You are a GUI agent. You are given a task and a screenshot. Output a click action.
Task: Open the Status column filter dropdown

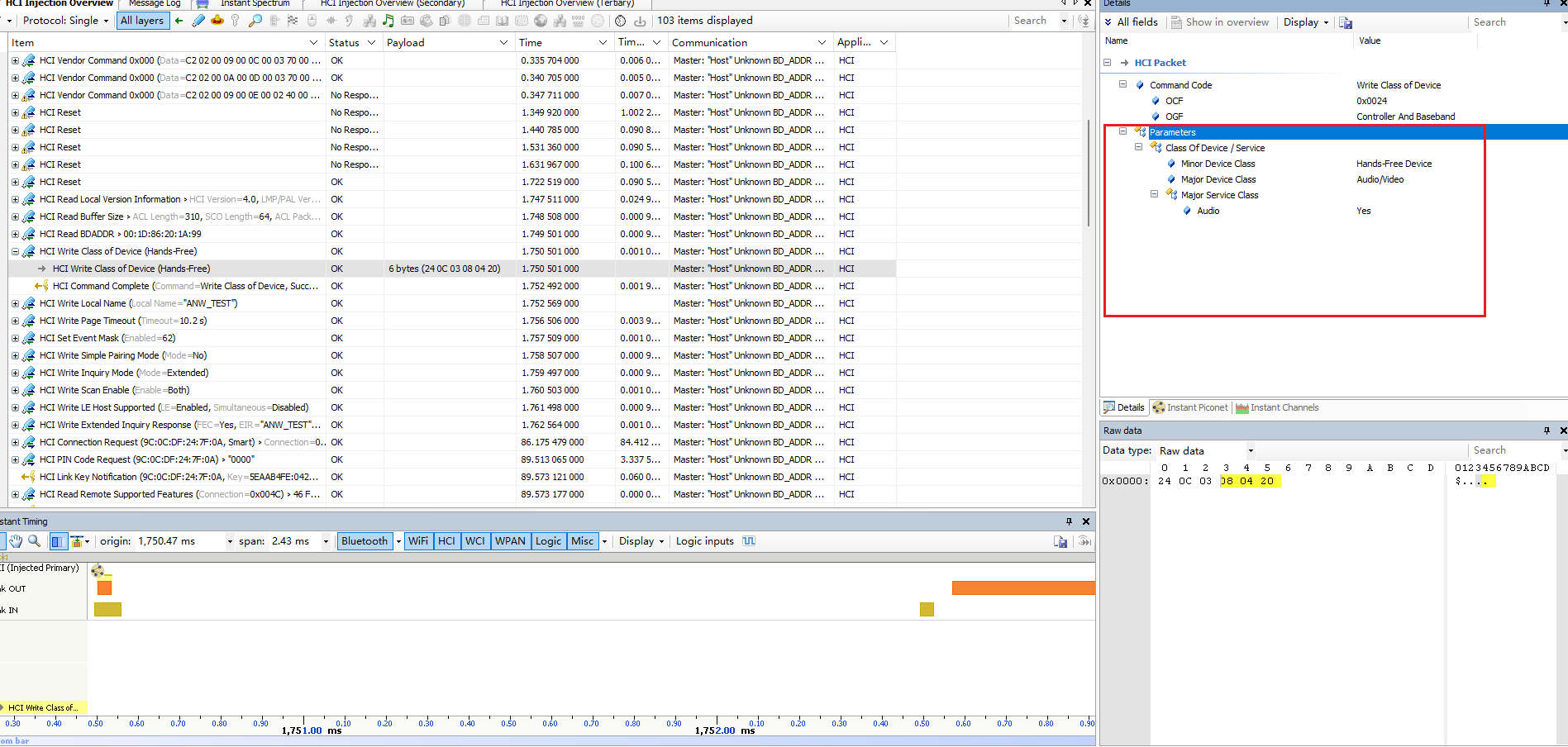(x=371, y=42)
